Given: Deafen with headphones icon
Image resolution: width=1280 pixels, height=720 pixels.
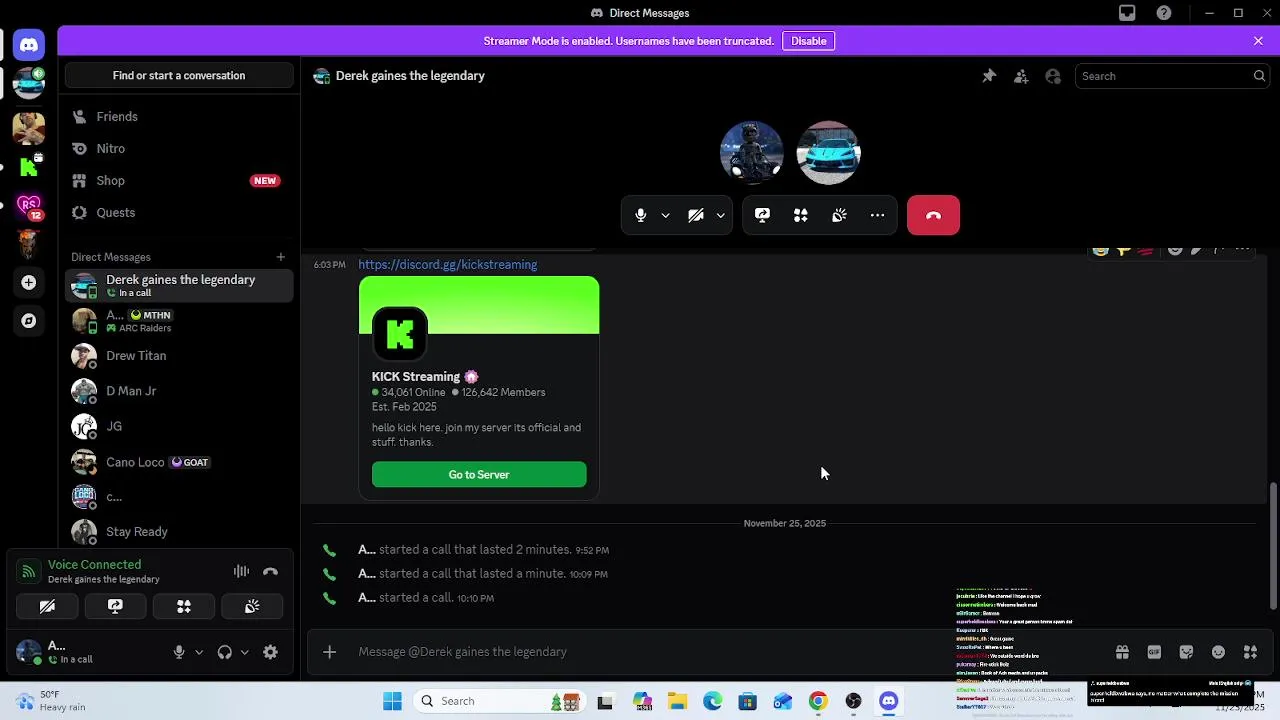Looking at the screenshot, I should (x=225, y=652).
